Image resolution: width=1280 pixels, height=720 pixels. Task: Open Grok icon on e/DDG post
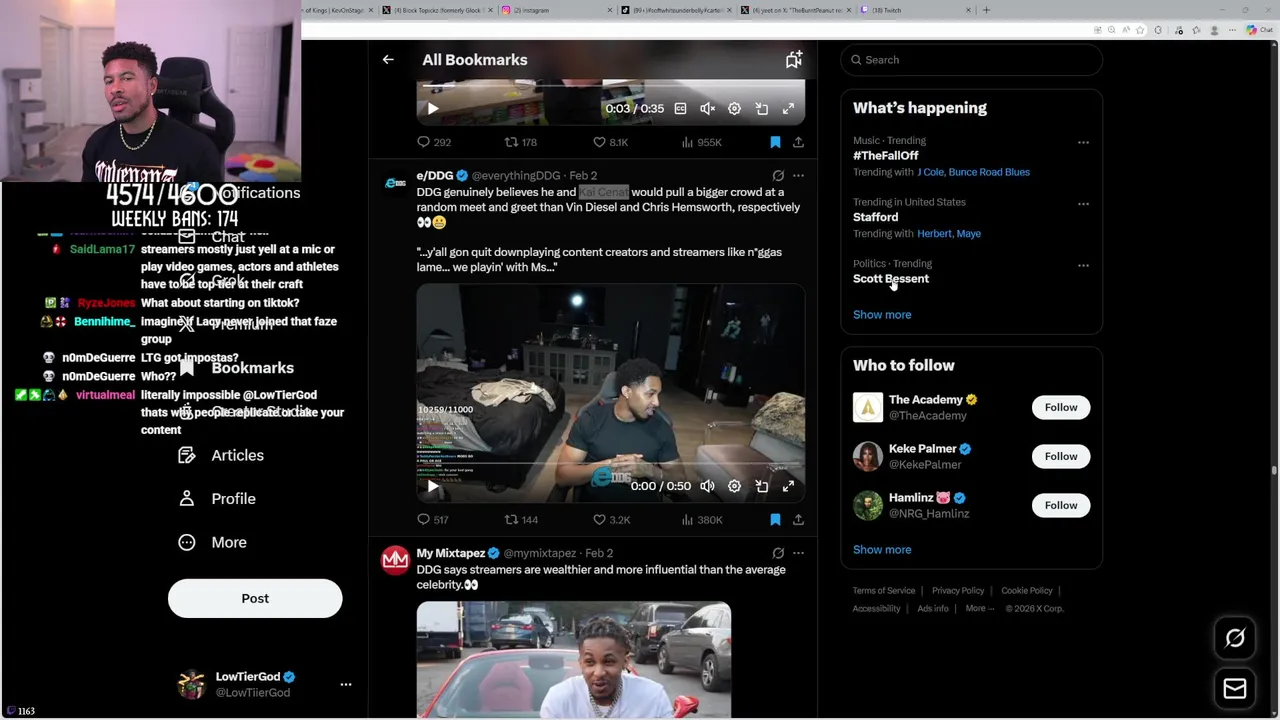(778, 176)
